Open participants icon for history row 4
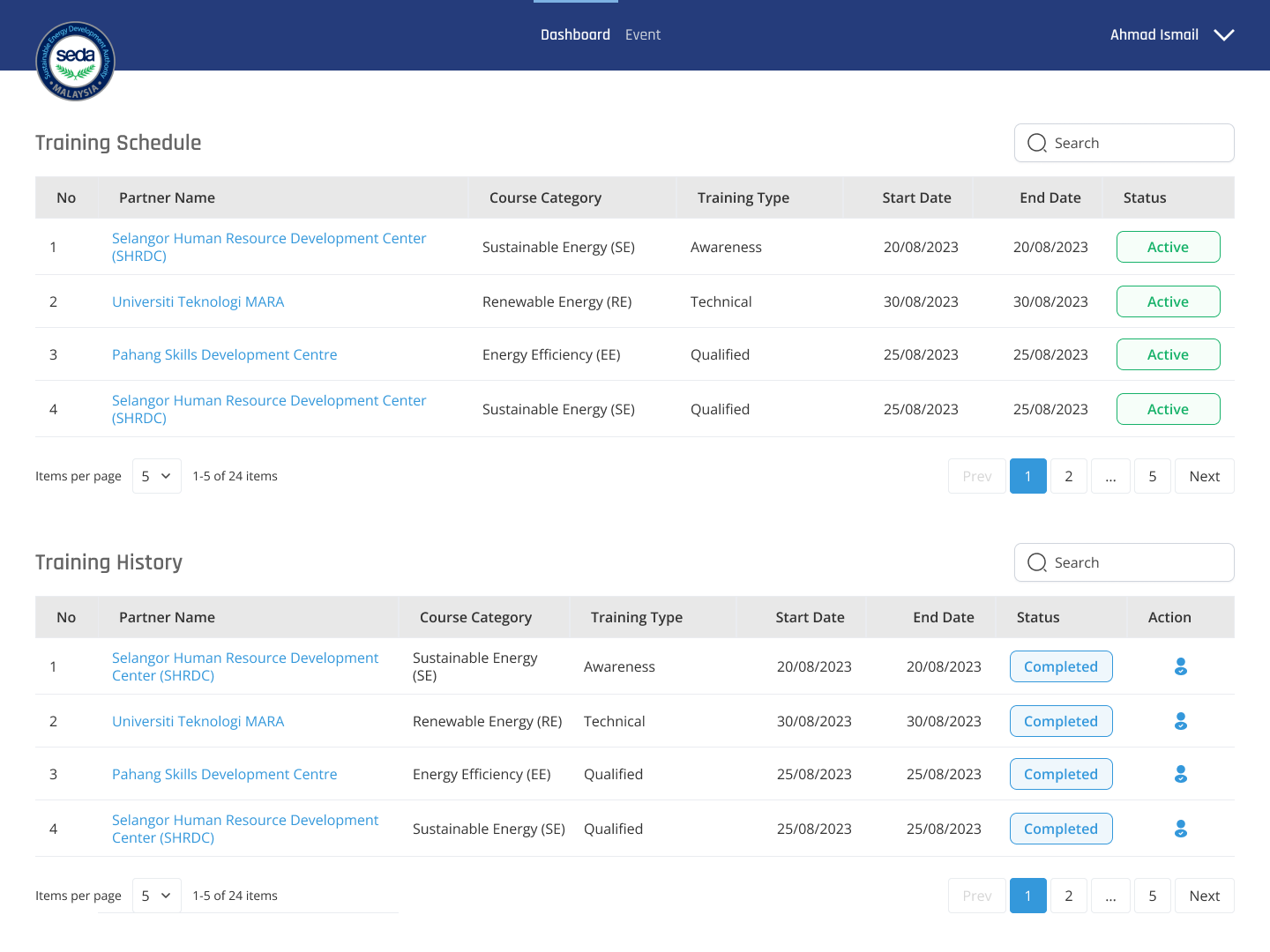 1181,829
